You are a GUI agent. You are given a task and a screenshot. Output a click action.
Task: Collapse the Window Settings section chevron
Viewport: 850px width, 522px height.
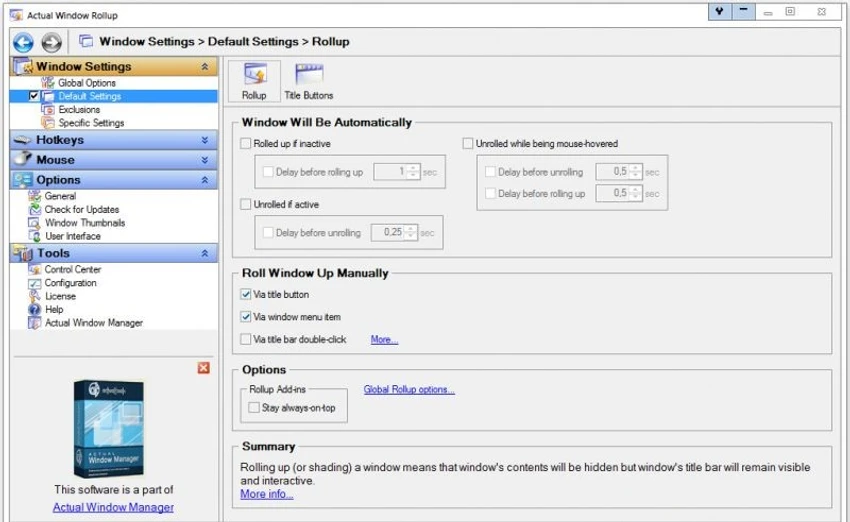coord(205,66)
